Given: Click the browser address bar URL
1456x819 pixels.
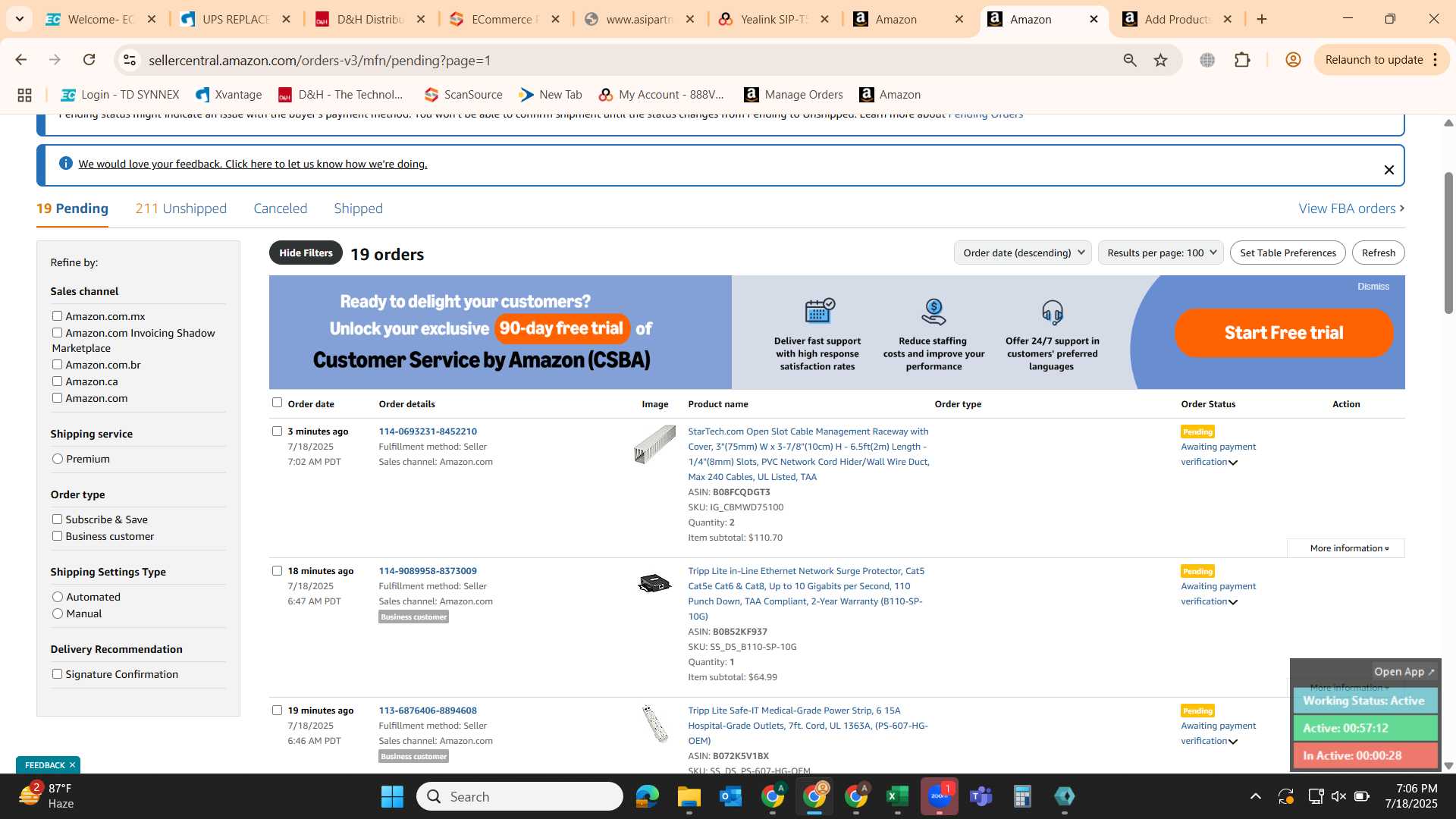Looking at the screenshot, I should (x=319, y=60).
